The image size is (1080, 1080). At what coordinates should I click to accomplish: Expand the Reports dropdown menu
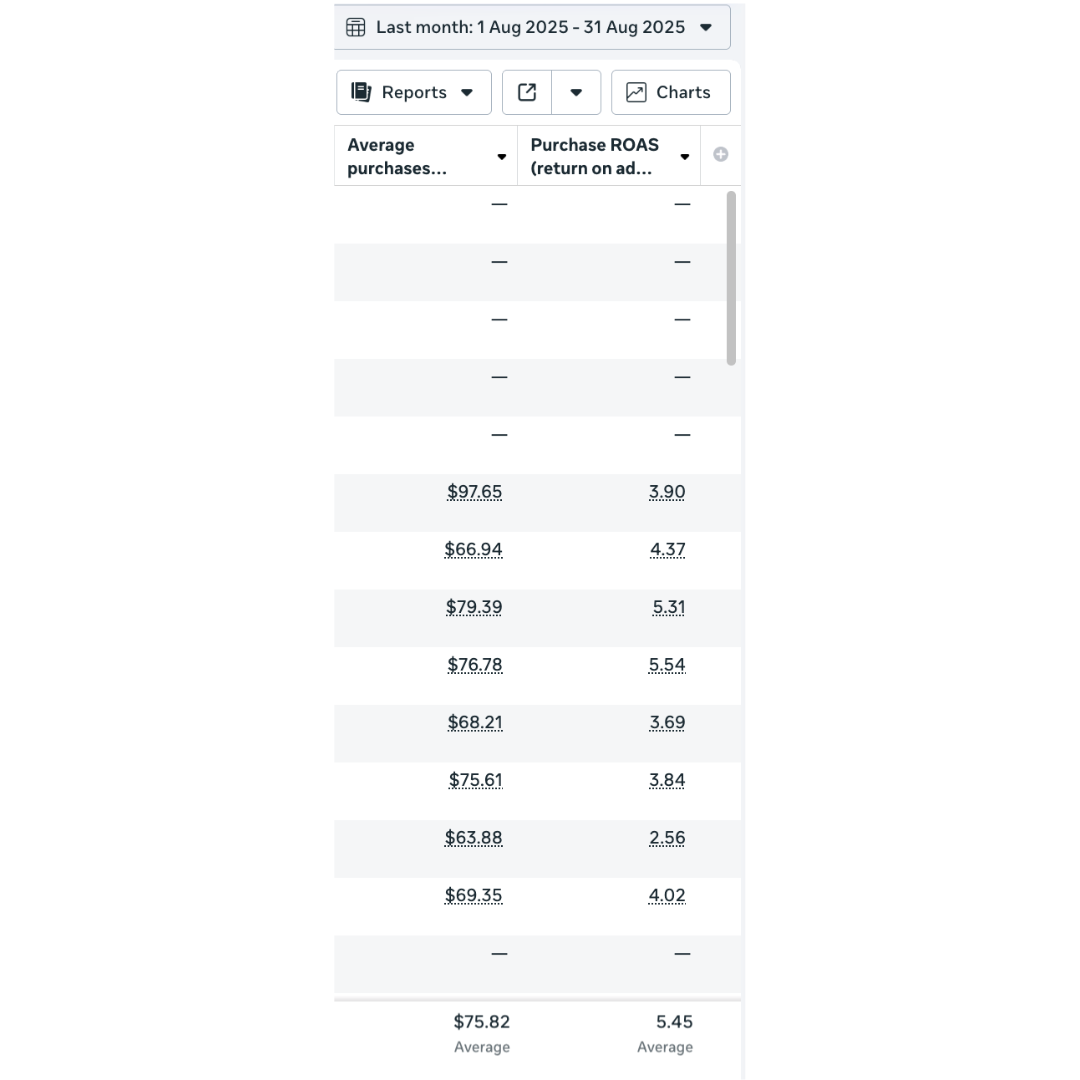point(467,93)
